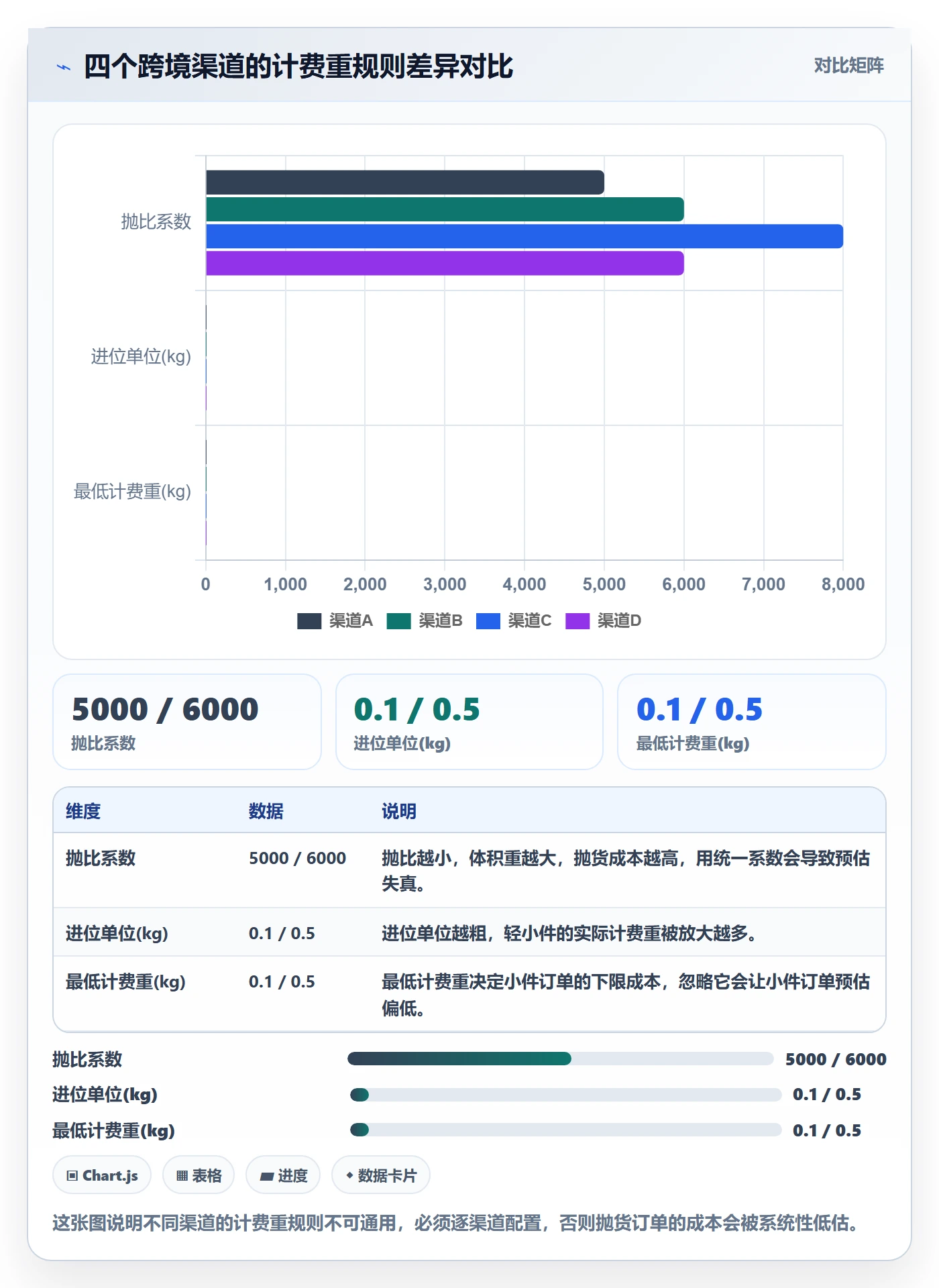939x1288 pixels.
Task: Toggle the 渠道A legend swatch
Action: pyautogui.click(x=309, y=621)
